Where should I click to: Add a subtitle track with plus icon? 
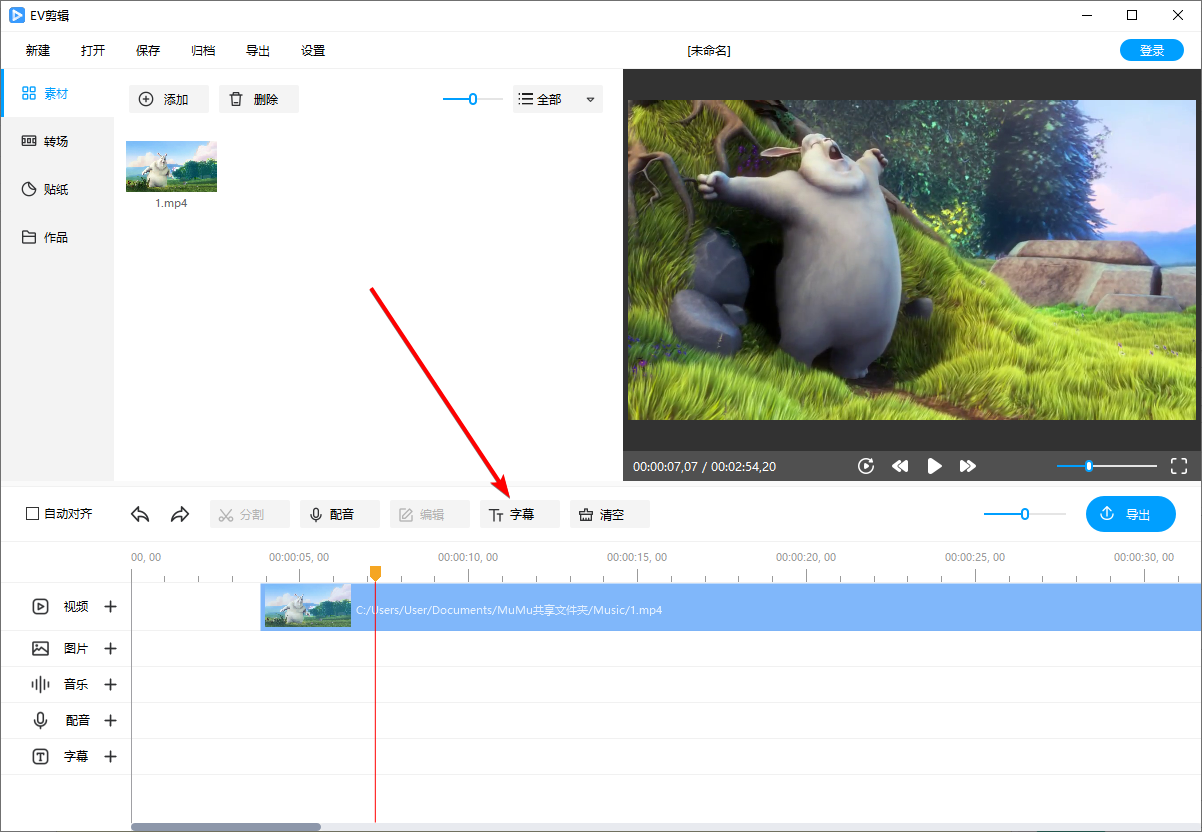point(111,756)
